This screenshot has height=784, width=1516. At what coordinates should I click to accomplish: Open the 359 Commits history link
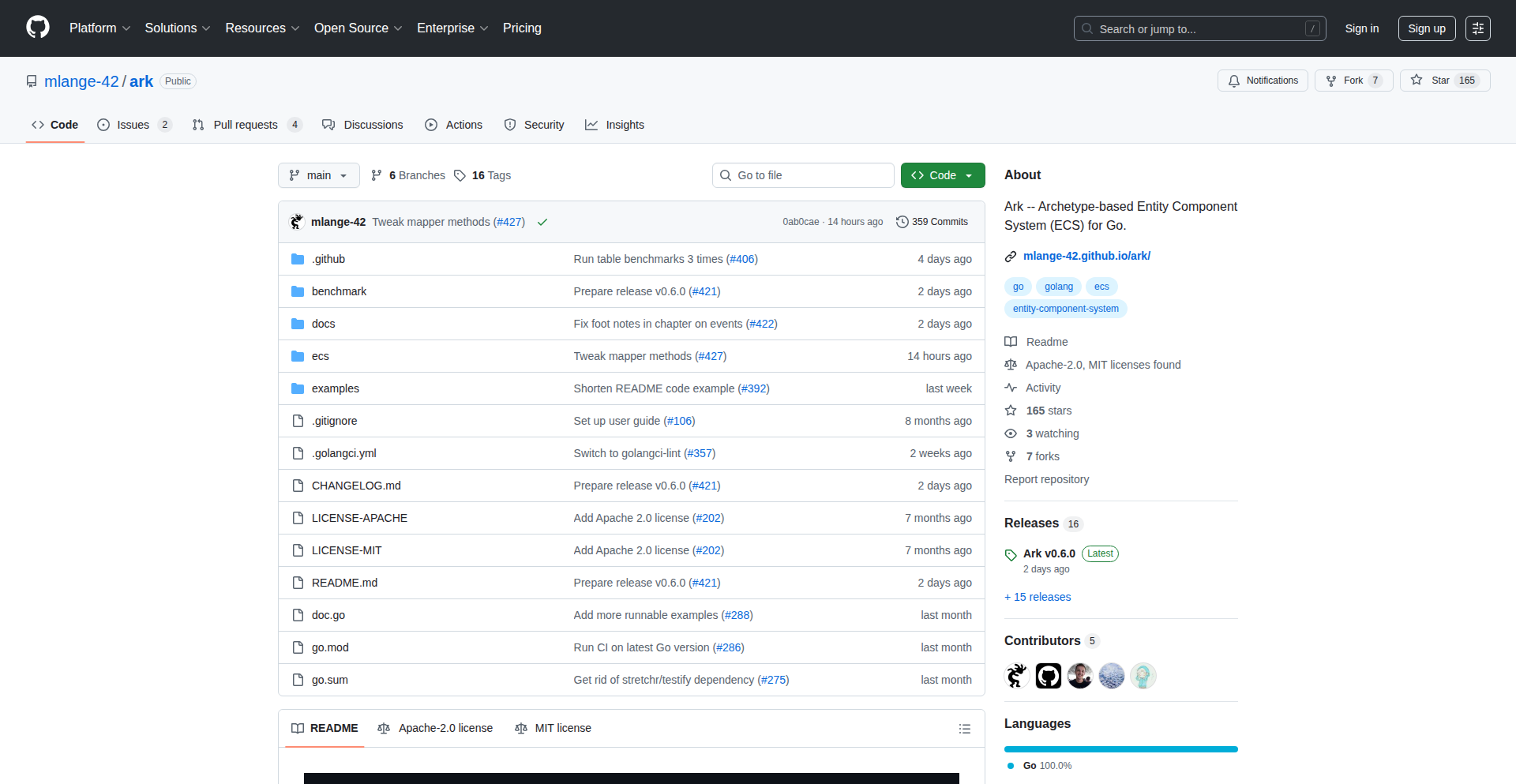[x=932, y=222]
